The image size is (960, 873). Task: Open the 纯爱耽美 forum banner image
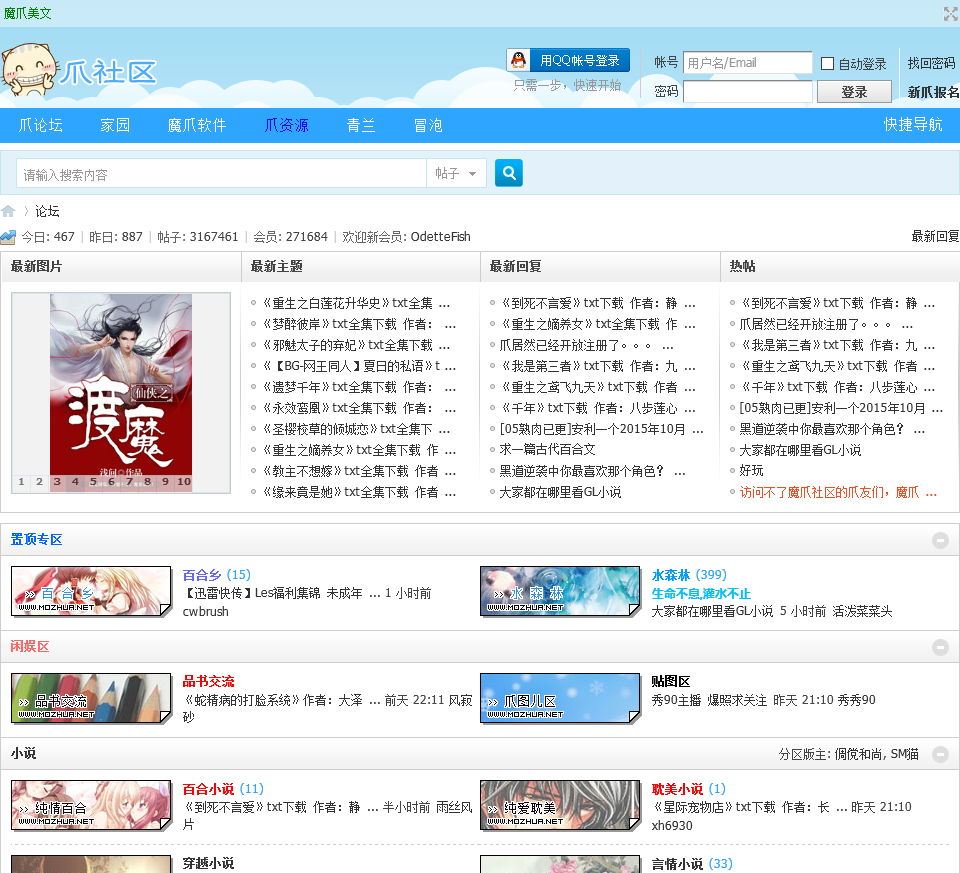(x=560, y=805)
